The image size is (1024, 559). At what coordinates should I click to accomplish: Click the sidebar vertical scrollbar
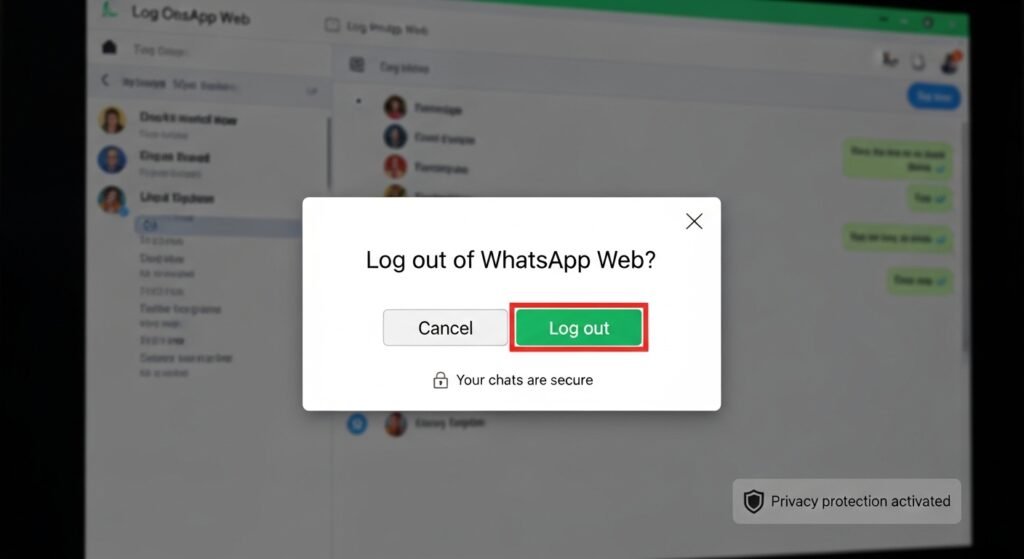pos(329,152)
